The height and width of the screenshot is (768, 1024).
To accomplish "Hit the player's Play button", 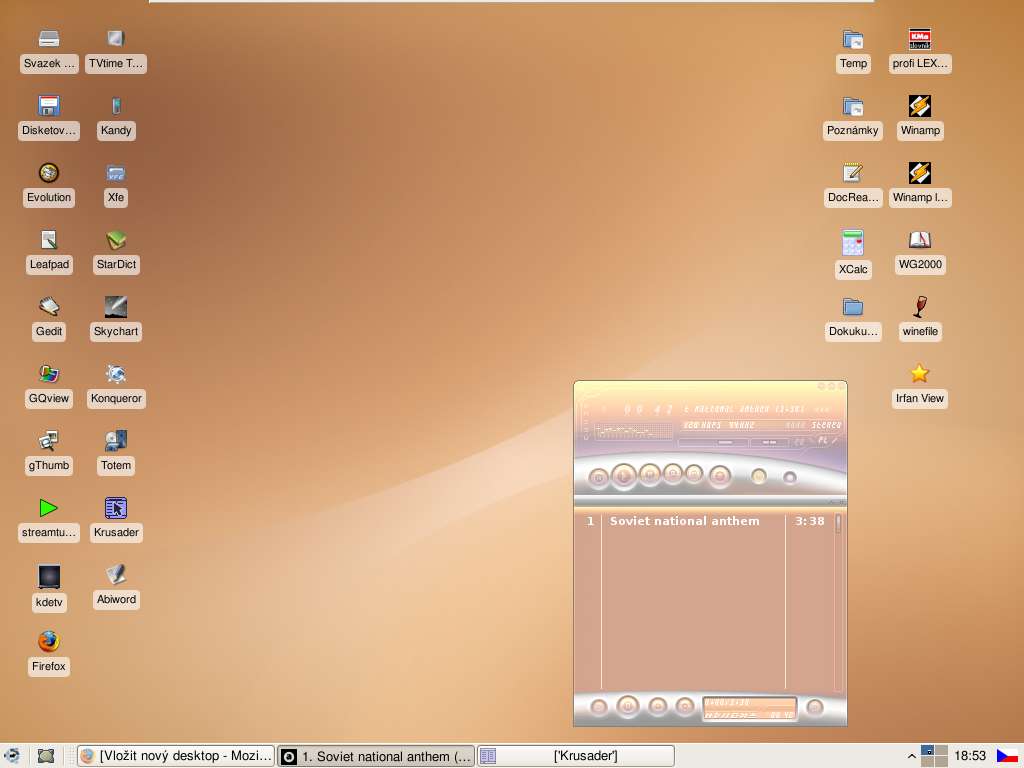I will [624, 477].
